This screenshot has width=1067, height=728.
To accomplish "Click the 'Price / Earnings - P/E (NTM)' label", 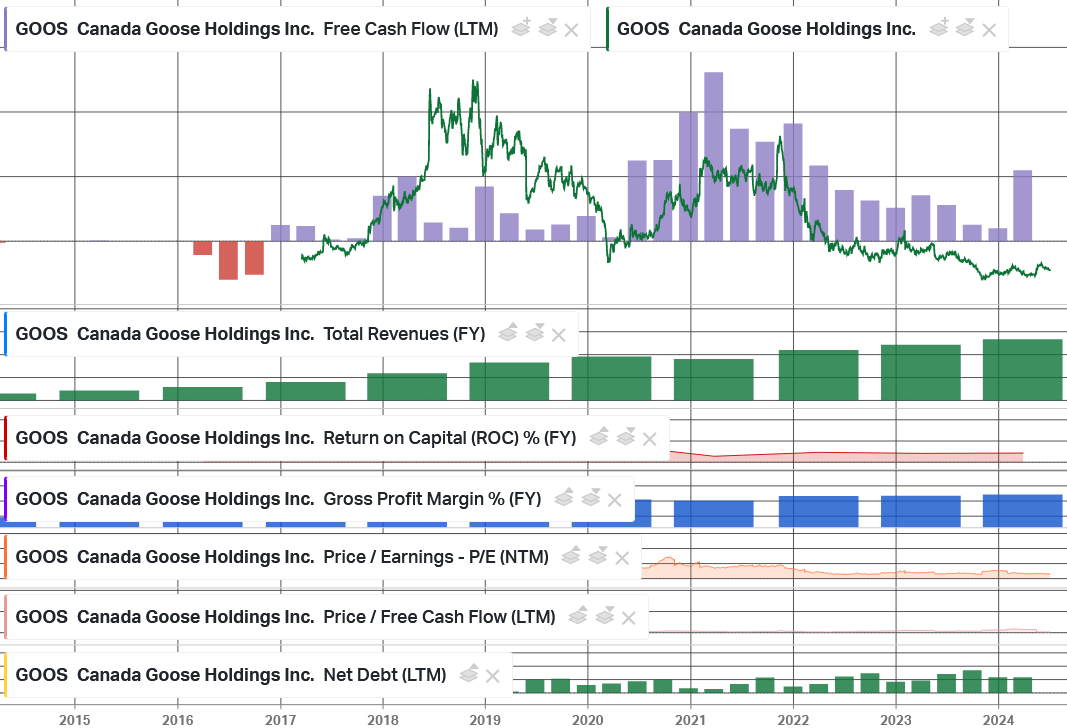I will (x=436, y=557).
